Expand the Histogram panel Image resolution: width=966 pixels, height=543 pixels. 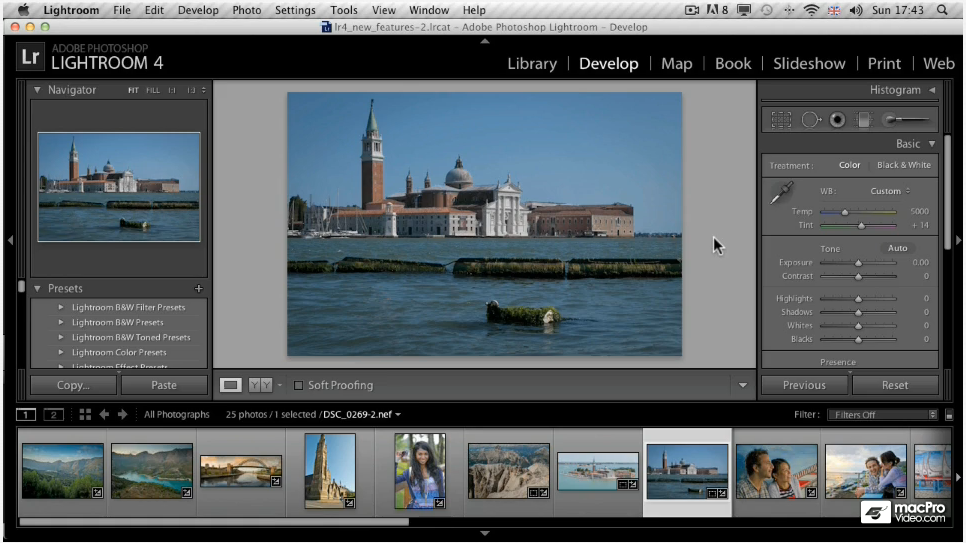[x=932, y=90]
